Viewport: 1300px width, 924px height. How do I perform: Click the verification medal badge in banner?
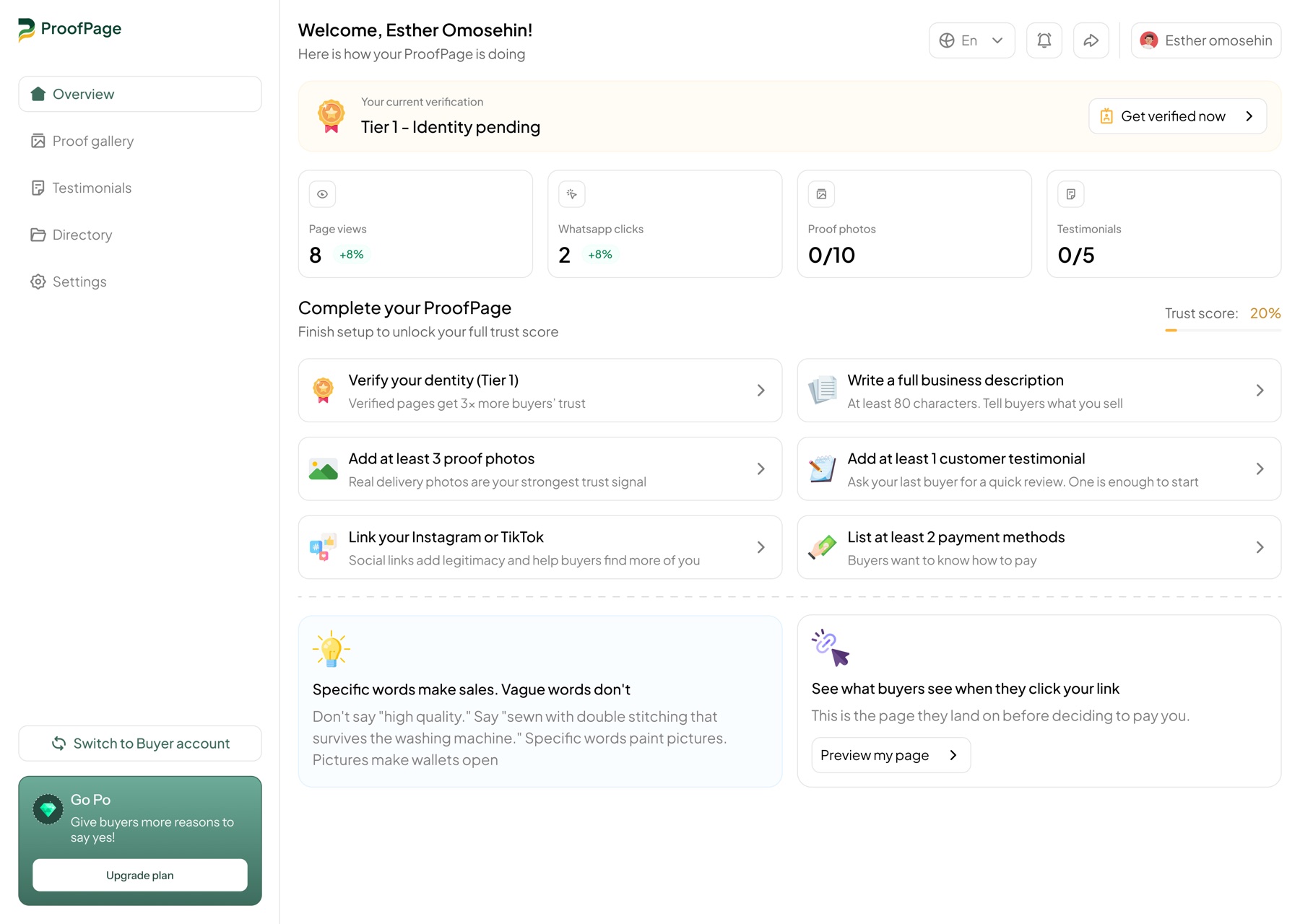331,116
